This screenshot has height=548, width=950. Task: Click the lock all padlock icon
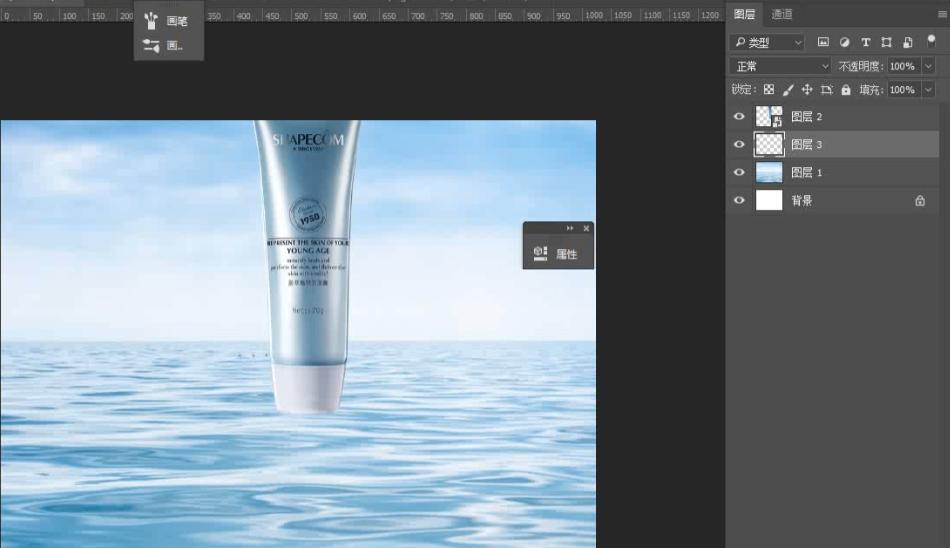[x=846, y=90]
